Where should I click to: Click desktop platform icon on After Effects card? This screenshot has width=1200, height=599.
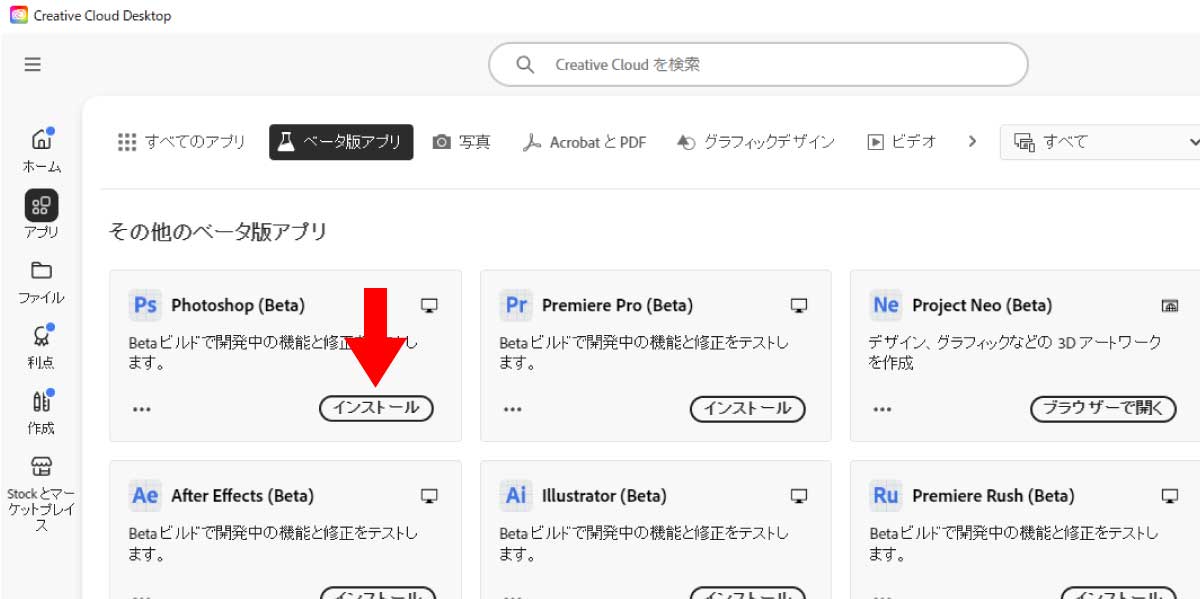click(x=429, y=495)
